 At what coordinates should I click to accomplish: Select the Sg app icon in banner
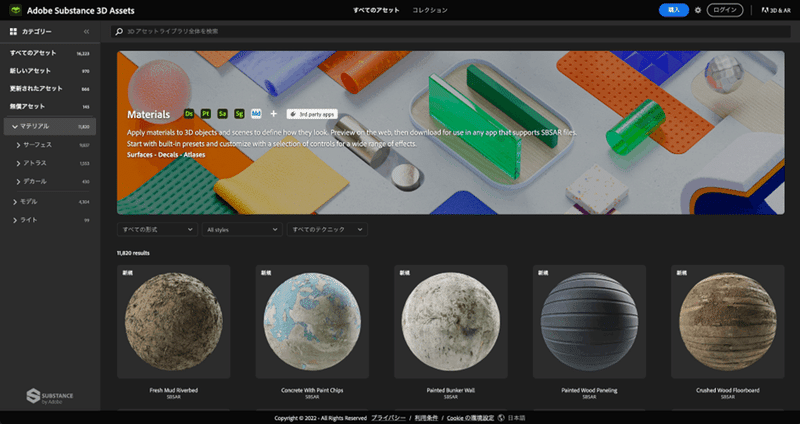pyautogui.click(x=239, y=114)
